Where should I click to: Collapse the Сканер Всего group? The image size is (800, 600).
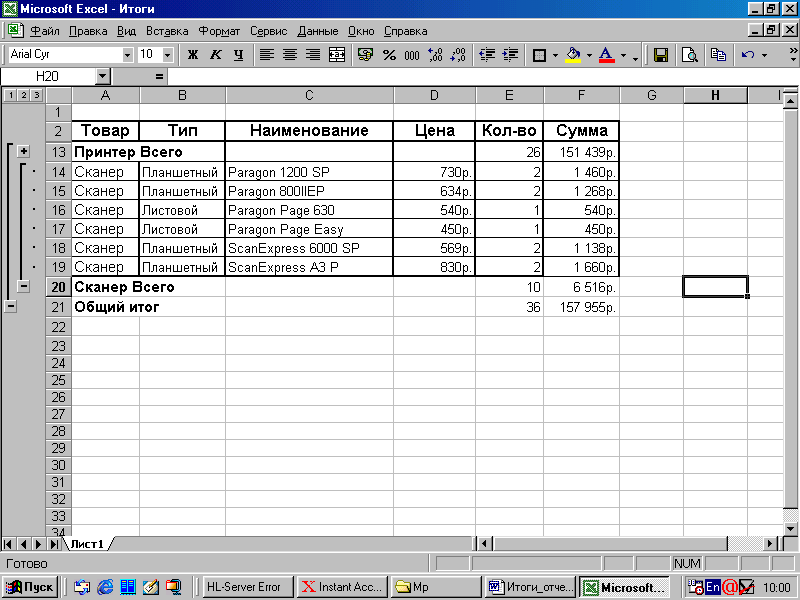tap(23, 286)
